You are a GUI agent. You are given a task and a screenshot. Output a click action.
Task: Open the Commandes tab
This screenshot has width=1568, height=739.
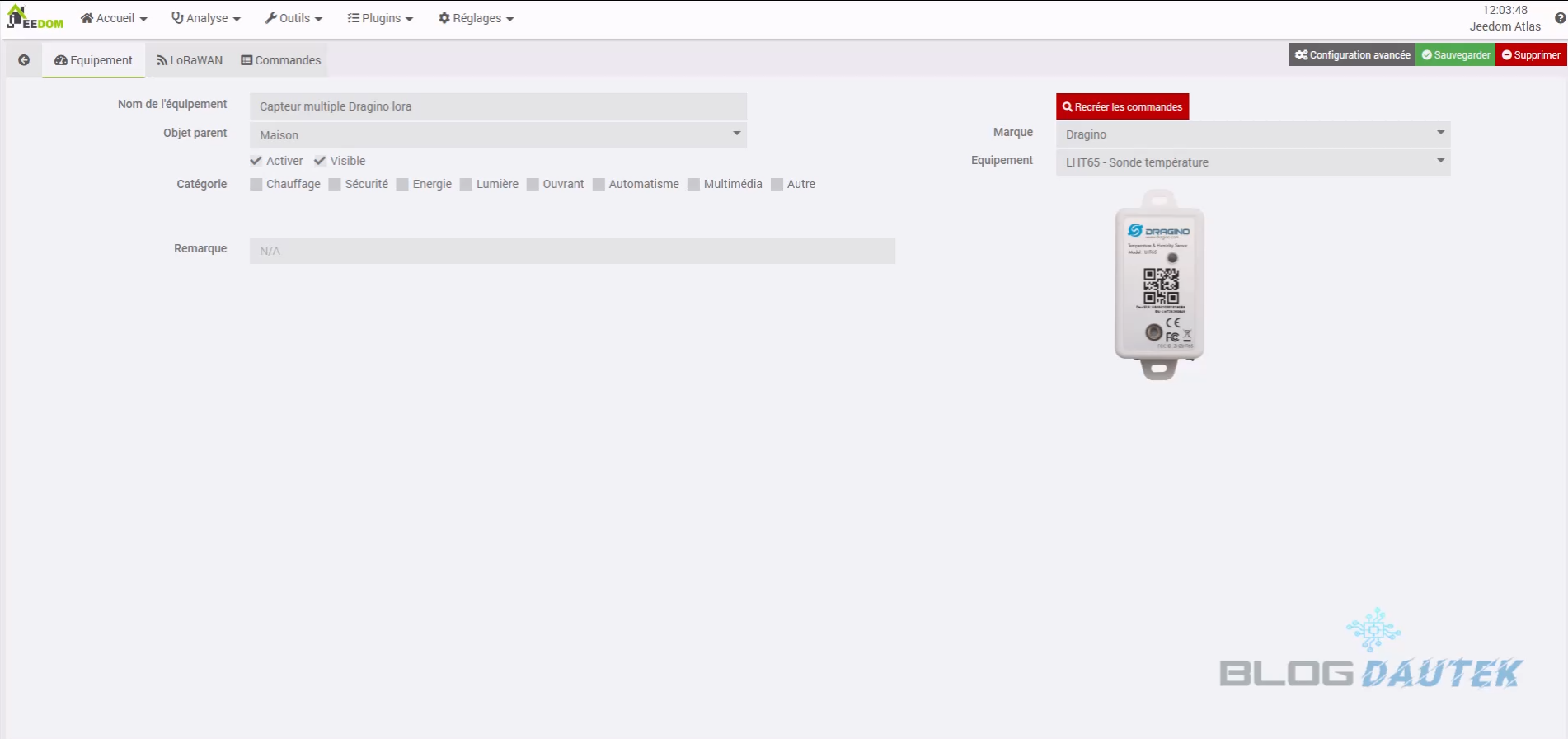coord(281,60)
